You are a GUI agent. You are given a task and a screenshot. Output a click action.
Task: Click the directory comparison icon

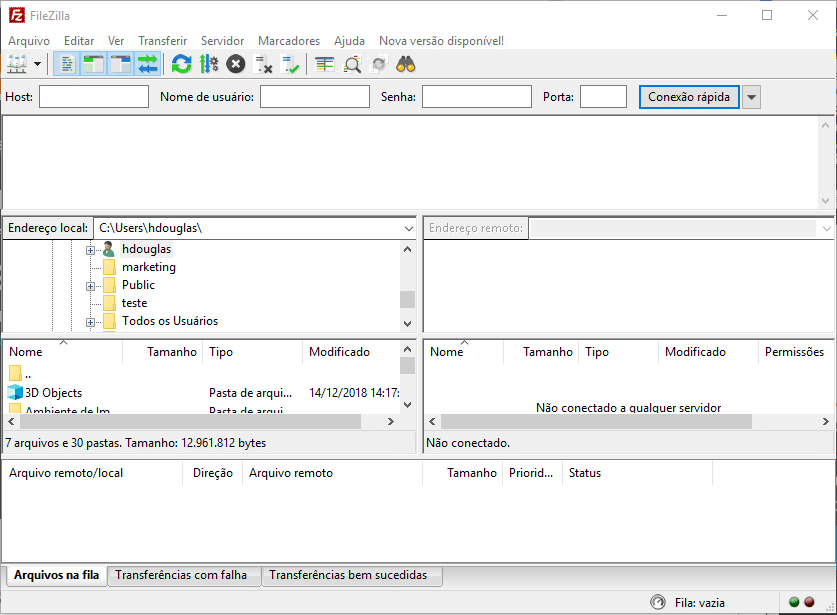pyautogui.click(x=353, y=65)
